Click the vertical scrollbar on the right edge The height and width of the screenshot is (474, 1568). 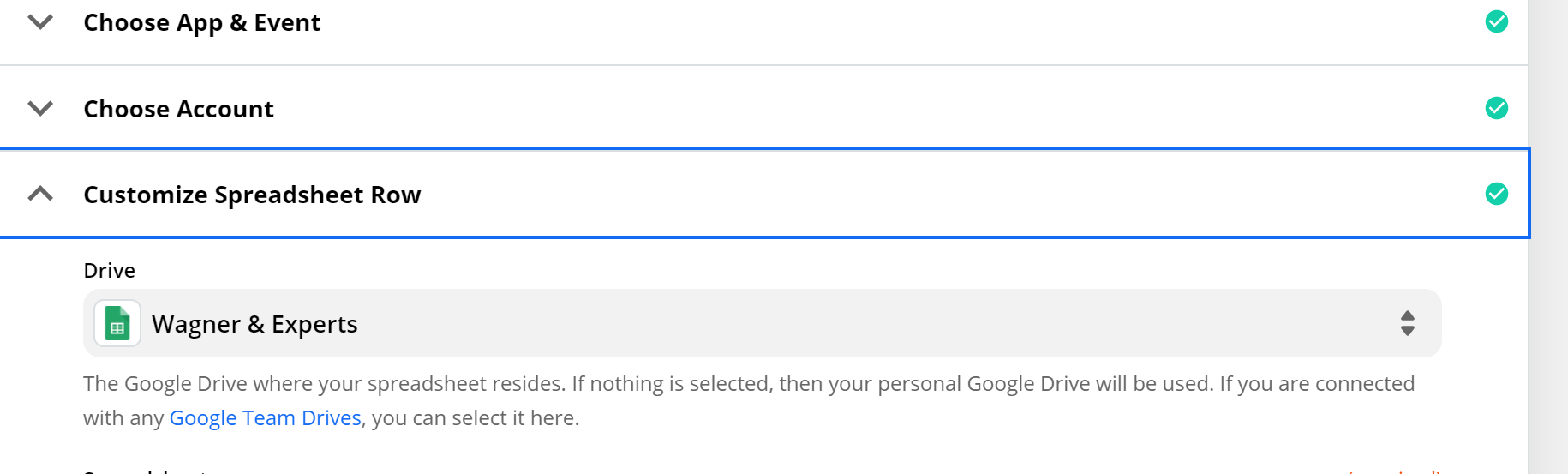(x=1548, y=237)
